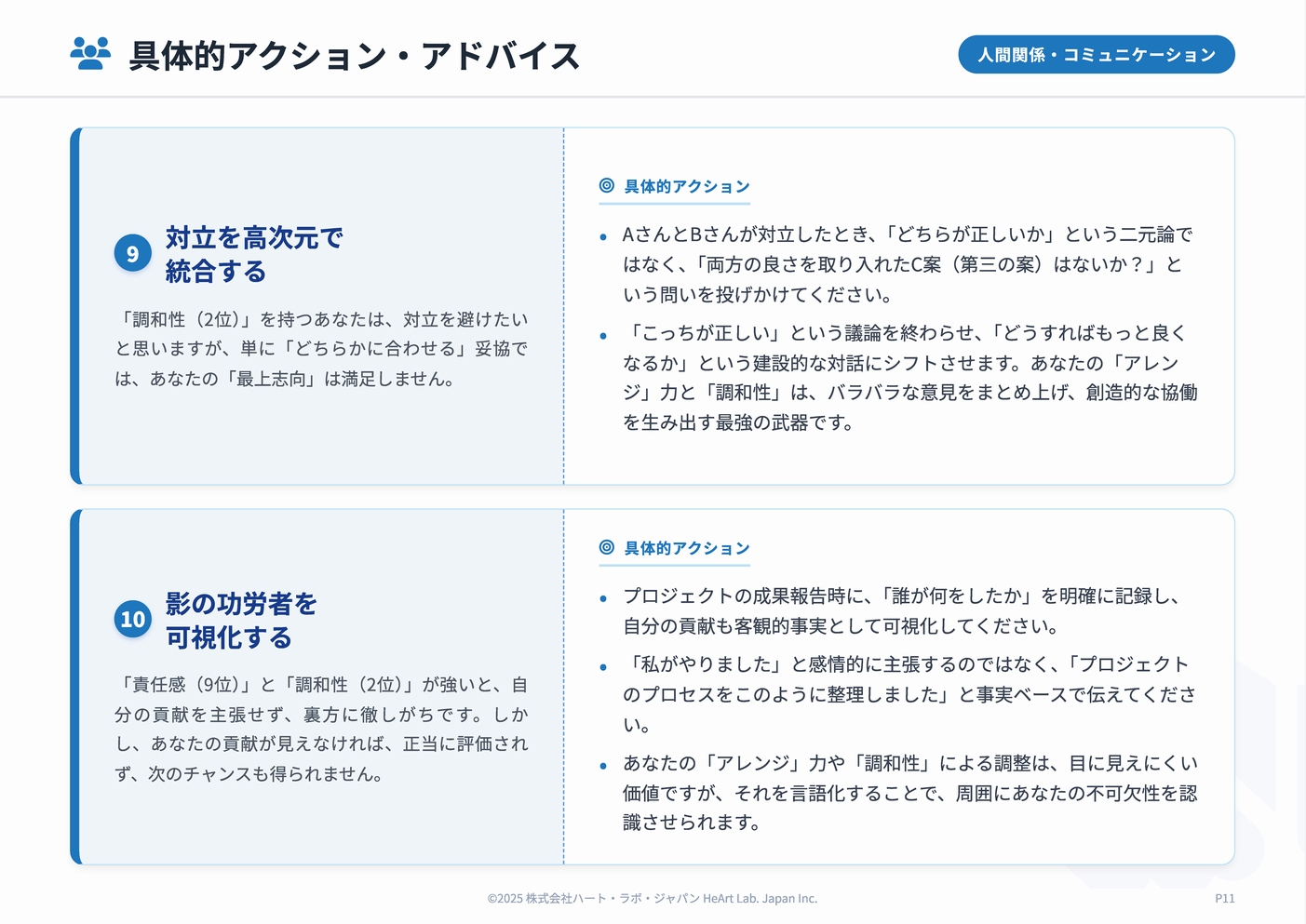Click the blue accent bar on the left of card 9
This screenshot has height=924, width=1306.
click(x=74, y=306)
